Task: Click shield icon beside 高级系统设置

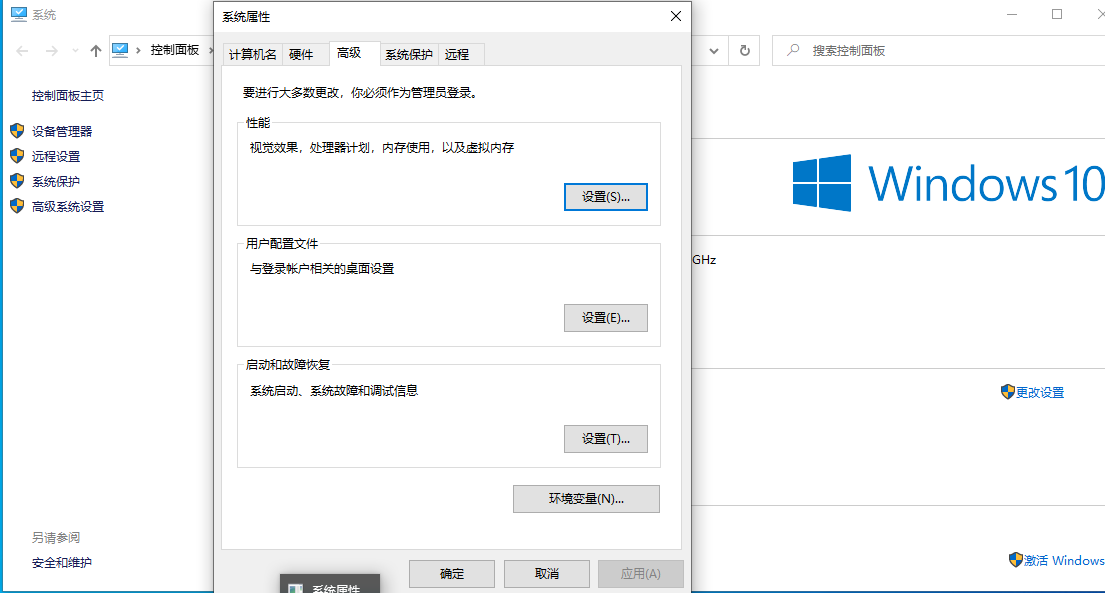Action: [x=17, y=206]
